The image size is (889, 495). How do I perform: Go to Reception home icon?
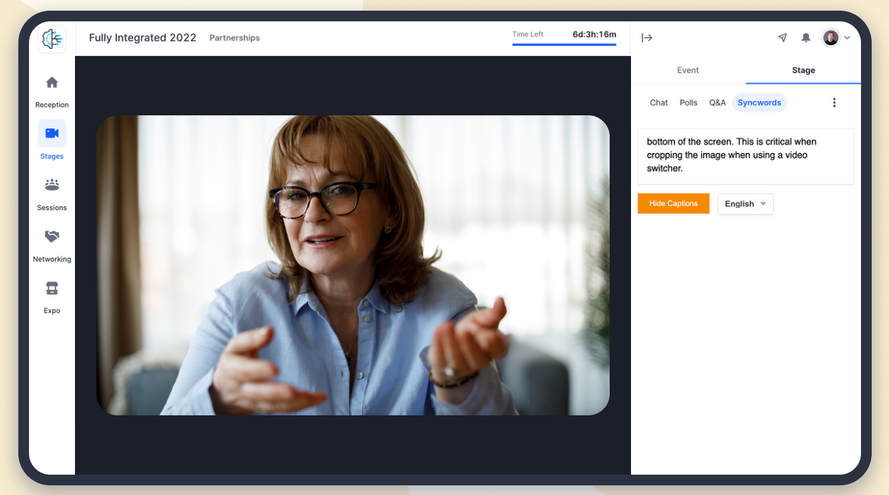(52, 83)
